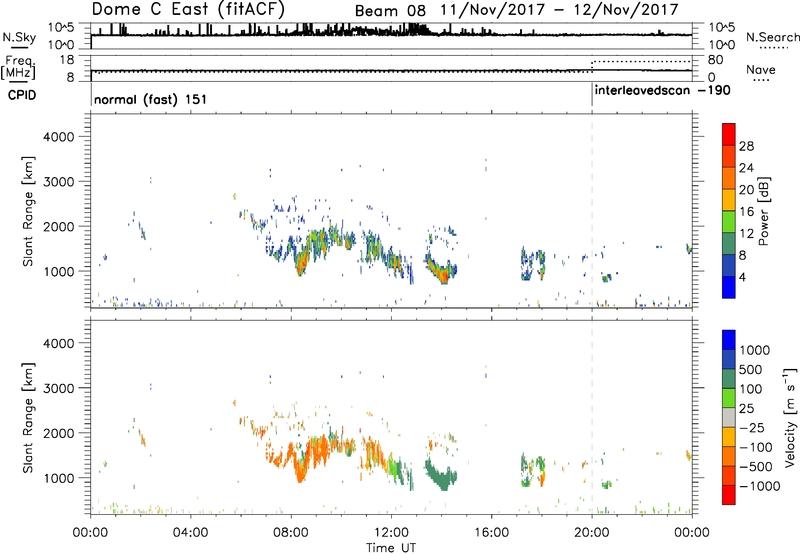Click the '20:00' time axis tick label
This screenshot has width=800, height=554.
pyautogui.click(x=592, y=533)
